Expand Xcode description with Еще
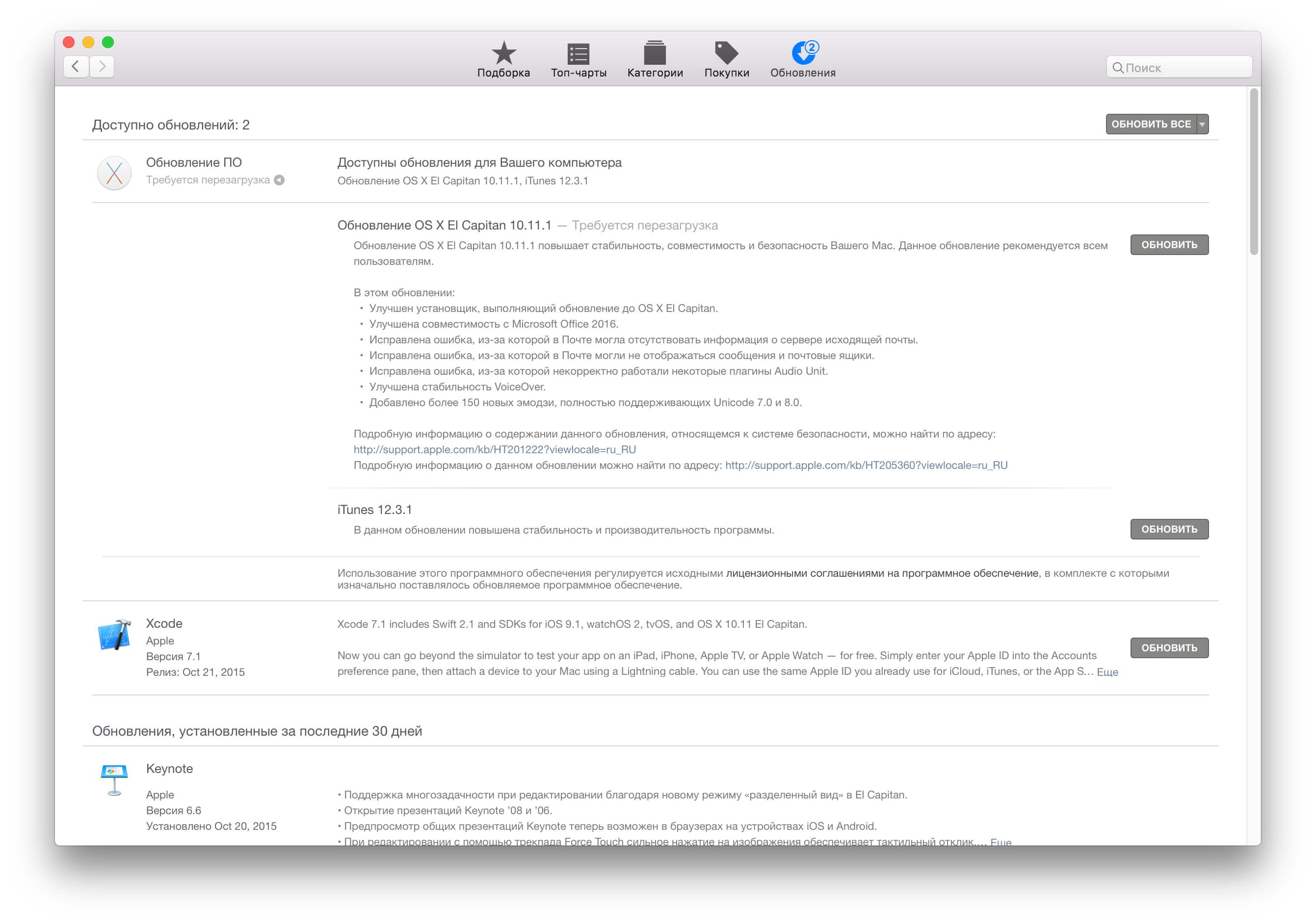 tap(1107, 671)
